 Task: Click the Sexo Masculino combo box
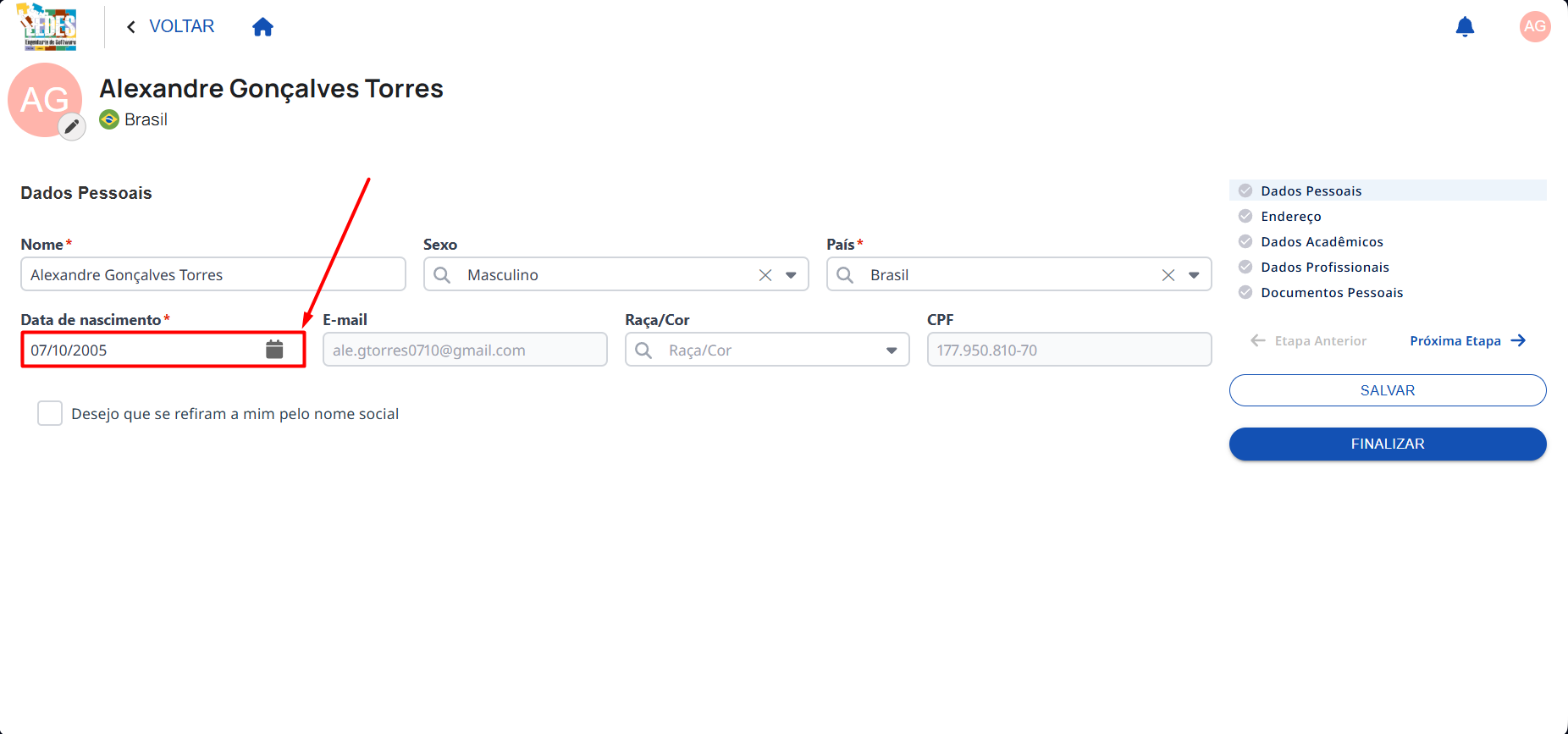click(x=616, y=274)
